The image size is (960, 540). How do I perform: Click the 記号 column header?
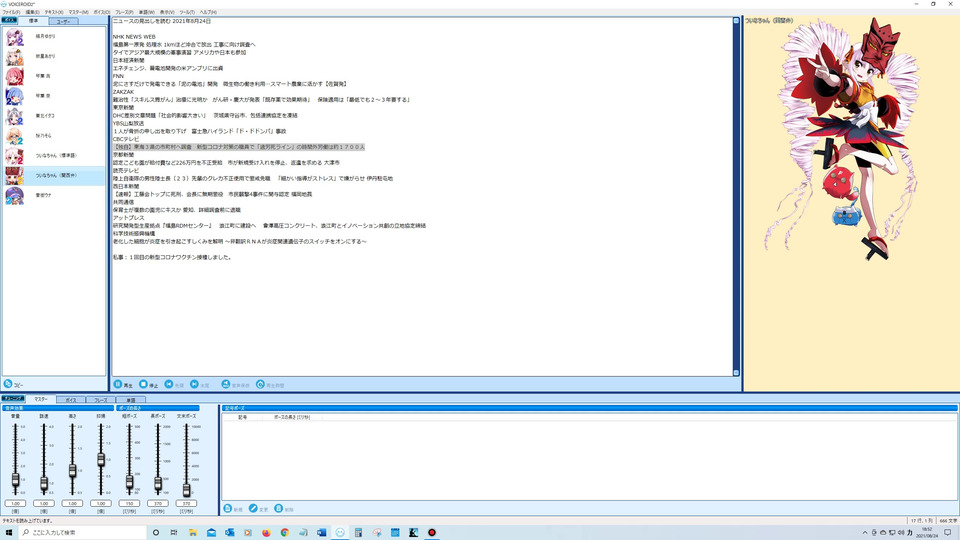point(242,417)
